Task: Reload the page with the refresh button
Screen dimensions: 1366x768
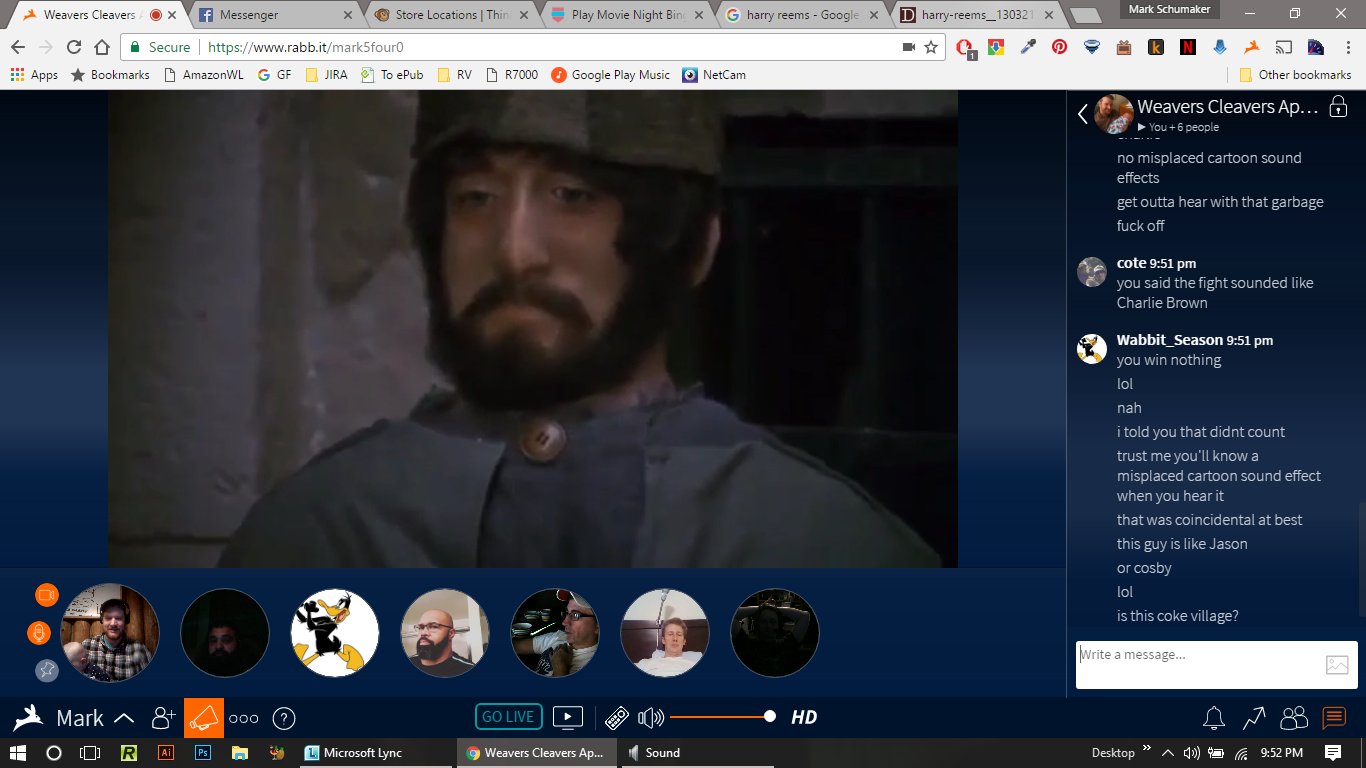Action: [74, 47]
